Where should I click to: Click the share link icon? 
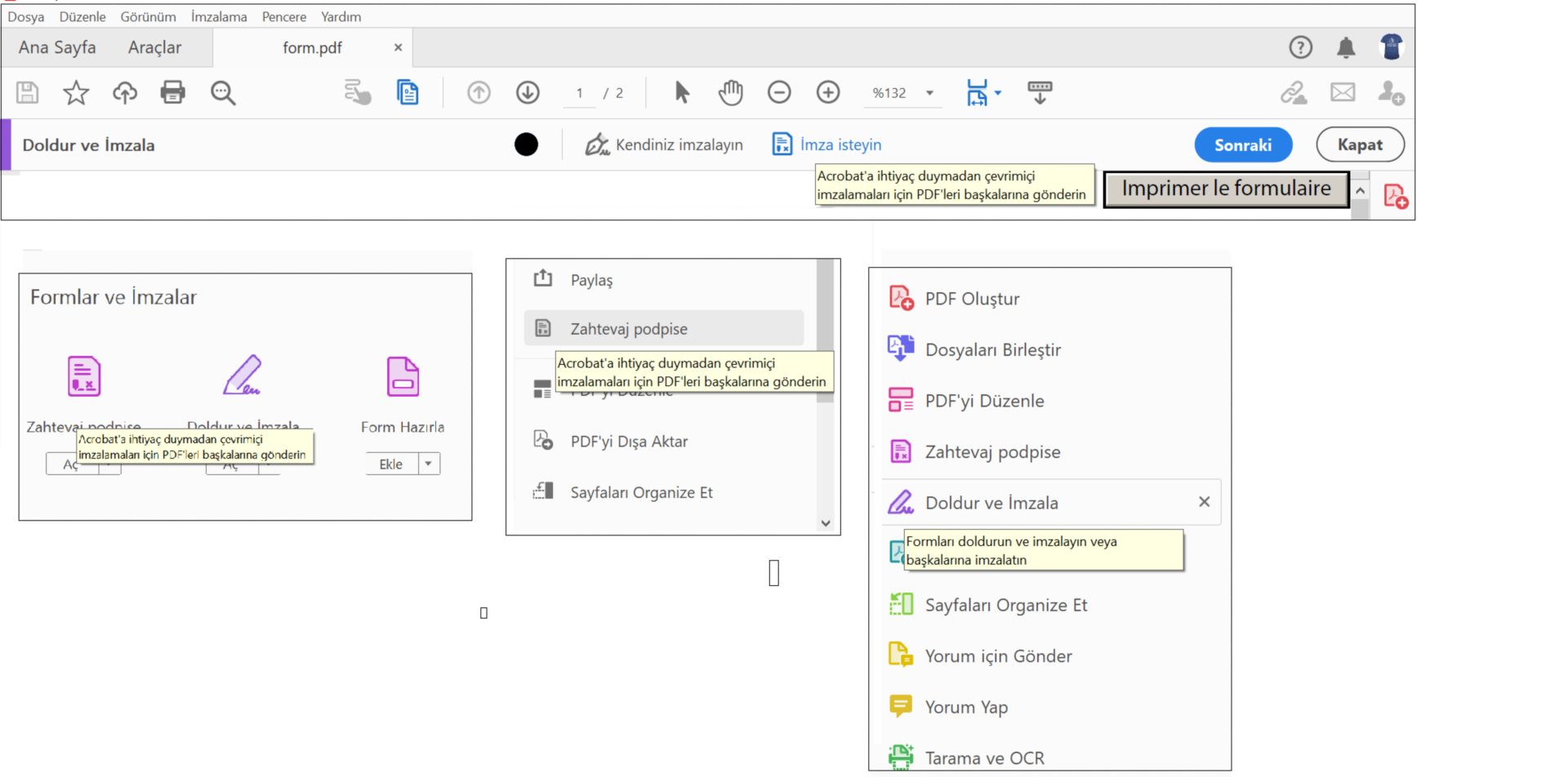point(1294,92)
